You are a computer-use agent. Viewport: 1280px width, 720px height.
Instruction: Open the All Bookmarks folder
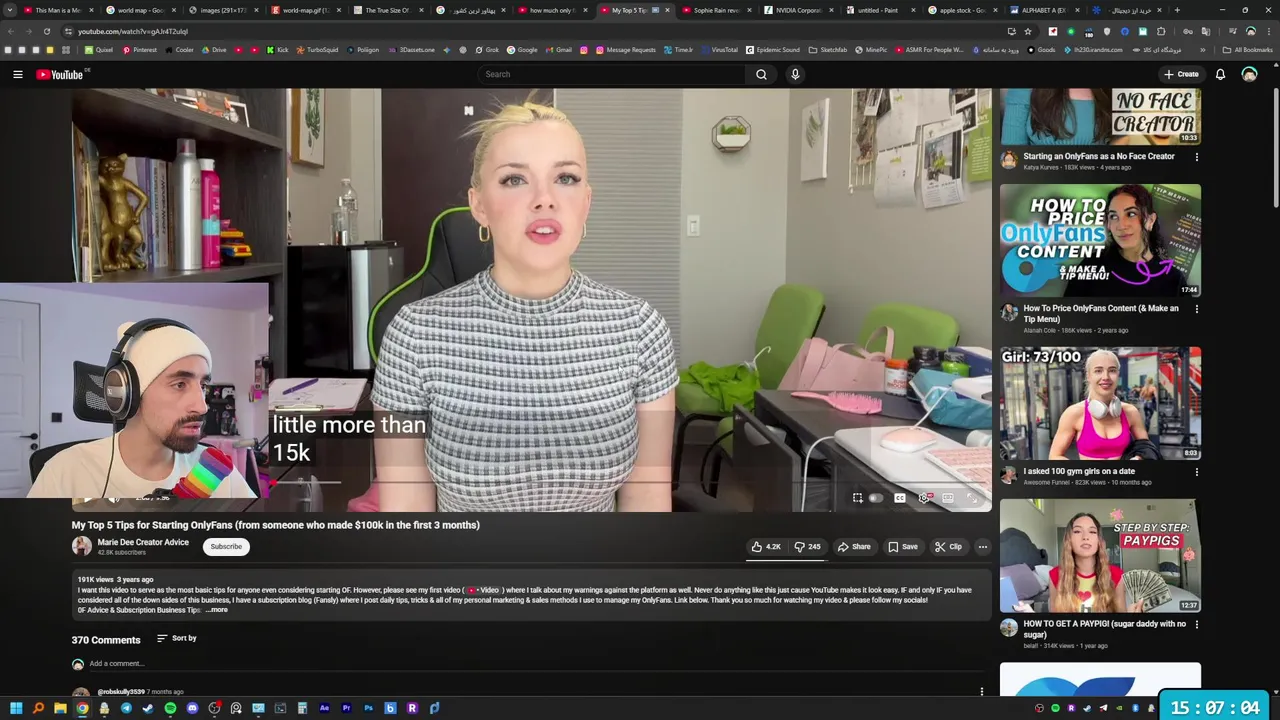(1249, 50)
